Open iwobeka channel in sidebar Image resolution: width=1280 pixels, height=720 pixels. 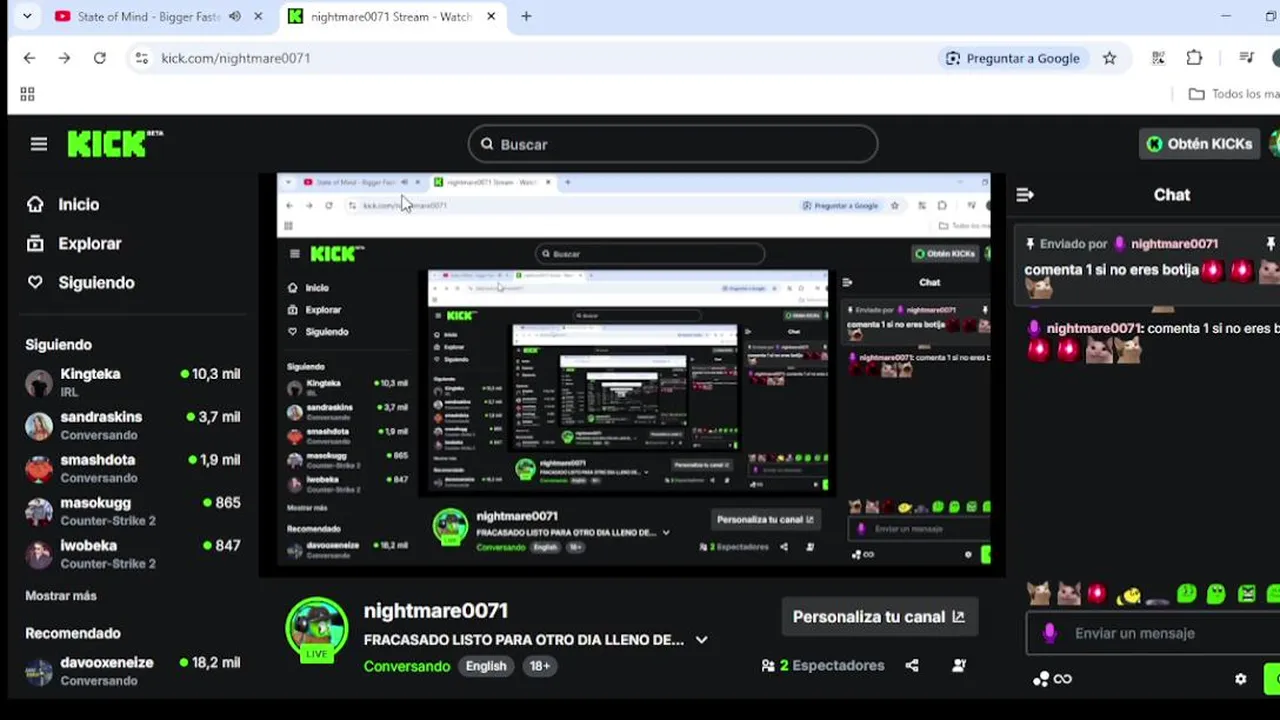pyautogui.click(x=133, y=554)
